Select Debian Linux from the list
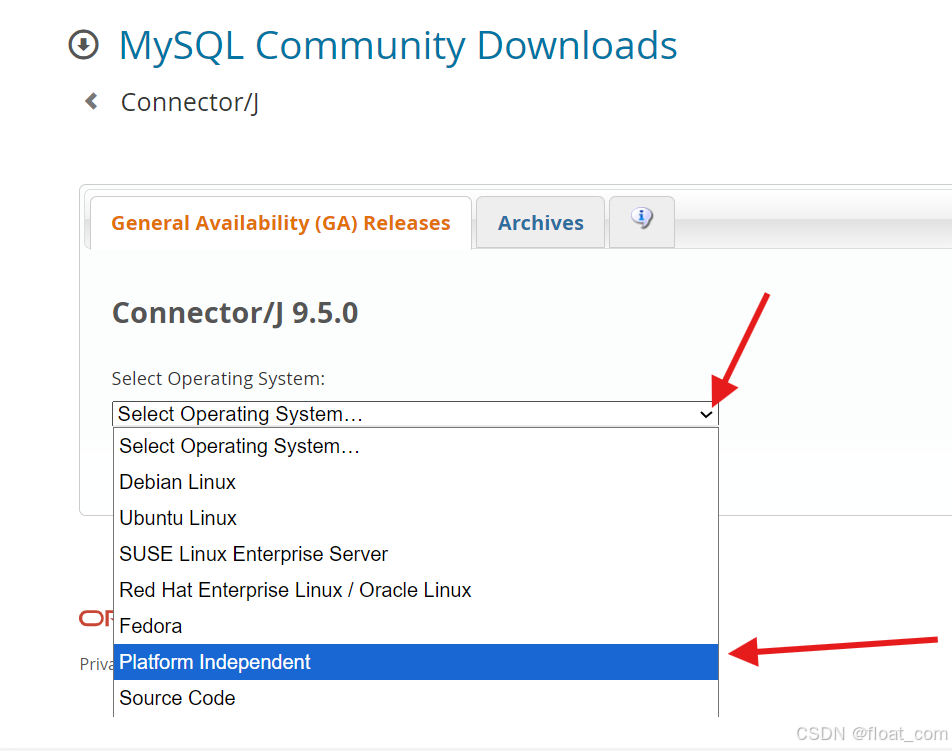The width and height of the screenshot is (952, 751). [x=416, y=482]
